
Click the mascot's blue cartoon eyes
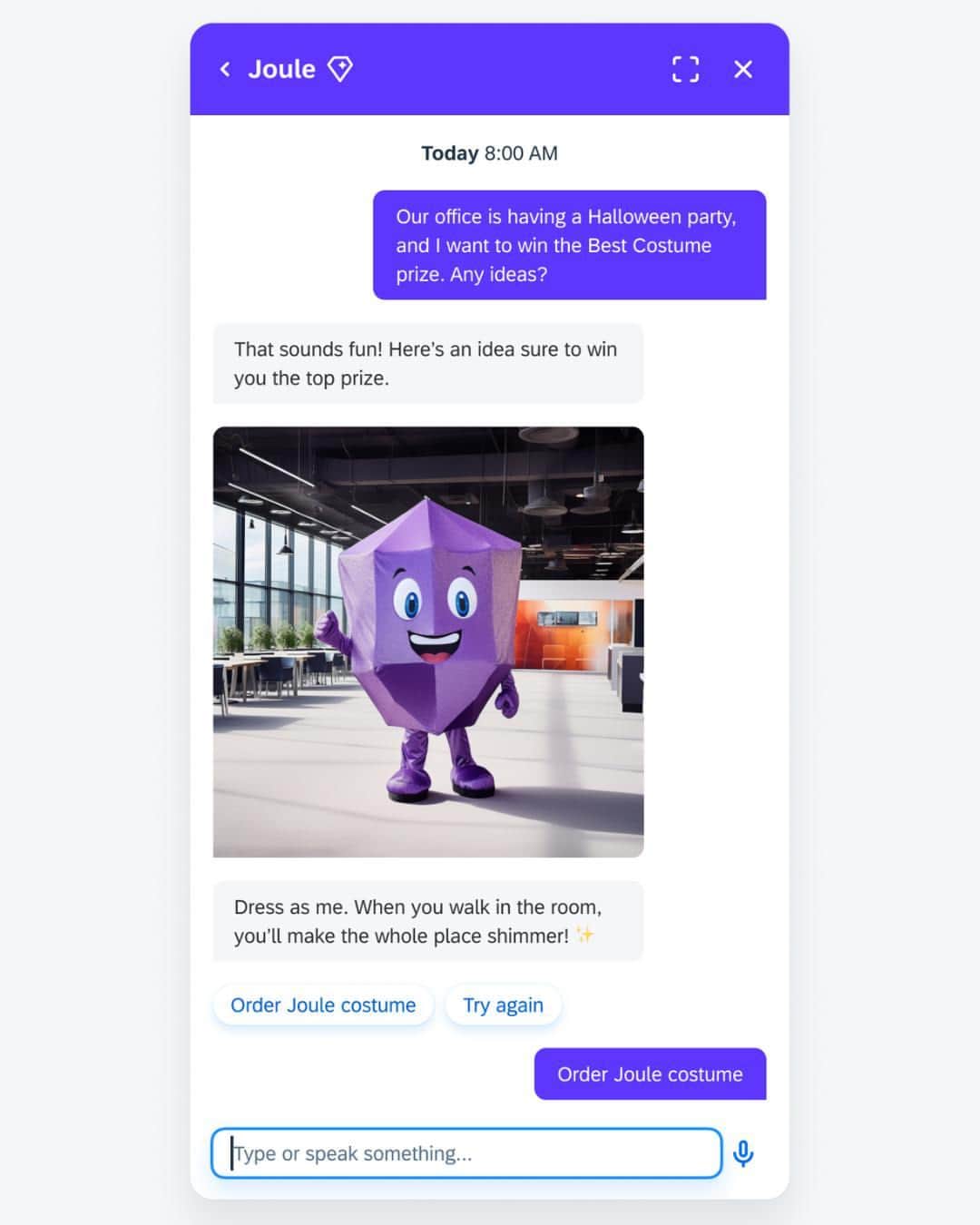click(x=436, y=599)
